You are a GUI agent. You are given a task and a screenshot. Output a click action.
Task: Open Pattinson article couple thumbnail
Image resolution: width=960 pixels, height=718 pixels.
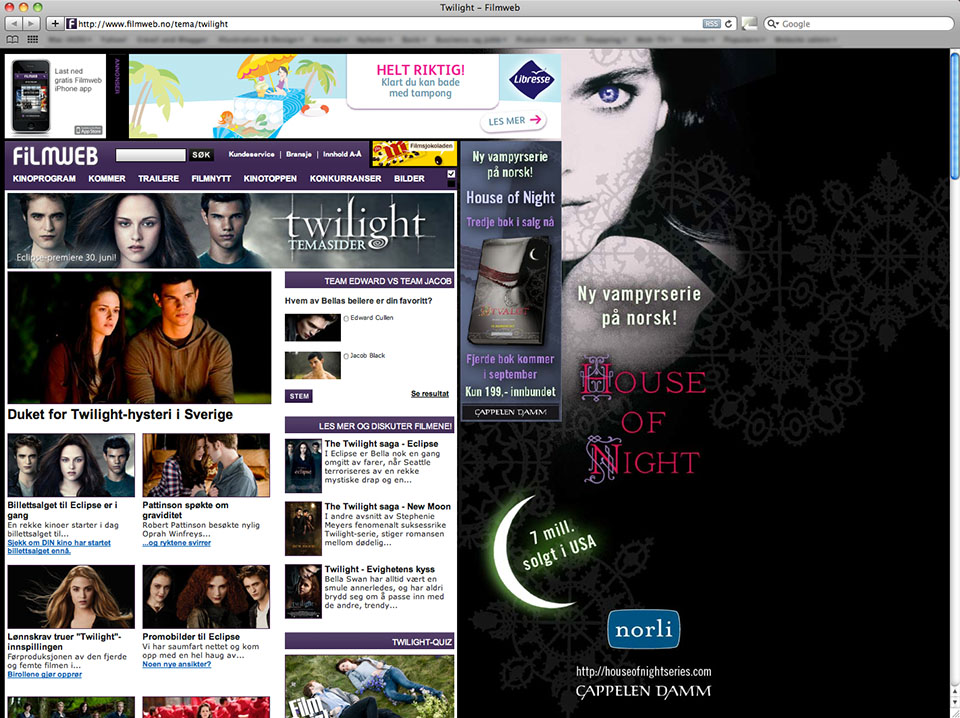(206, 465)
